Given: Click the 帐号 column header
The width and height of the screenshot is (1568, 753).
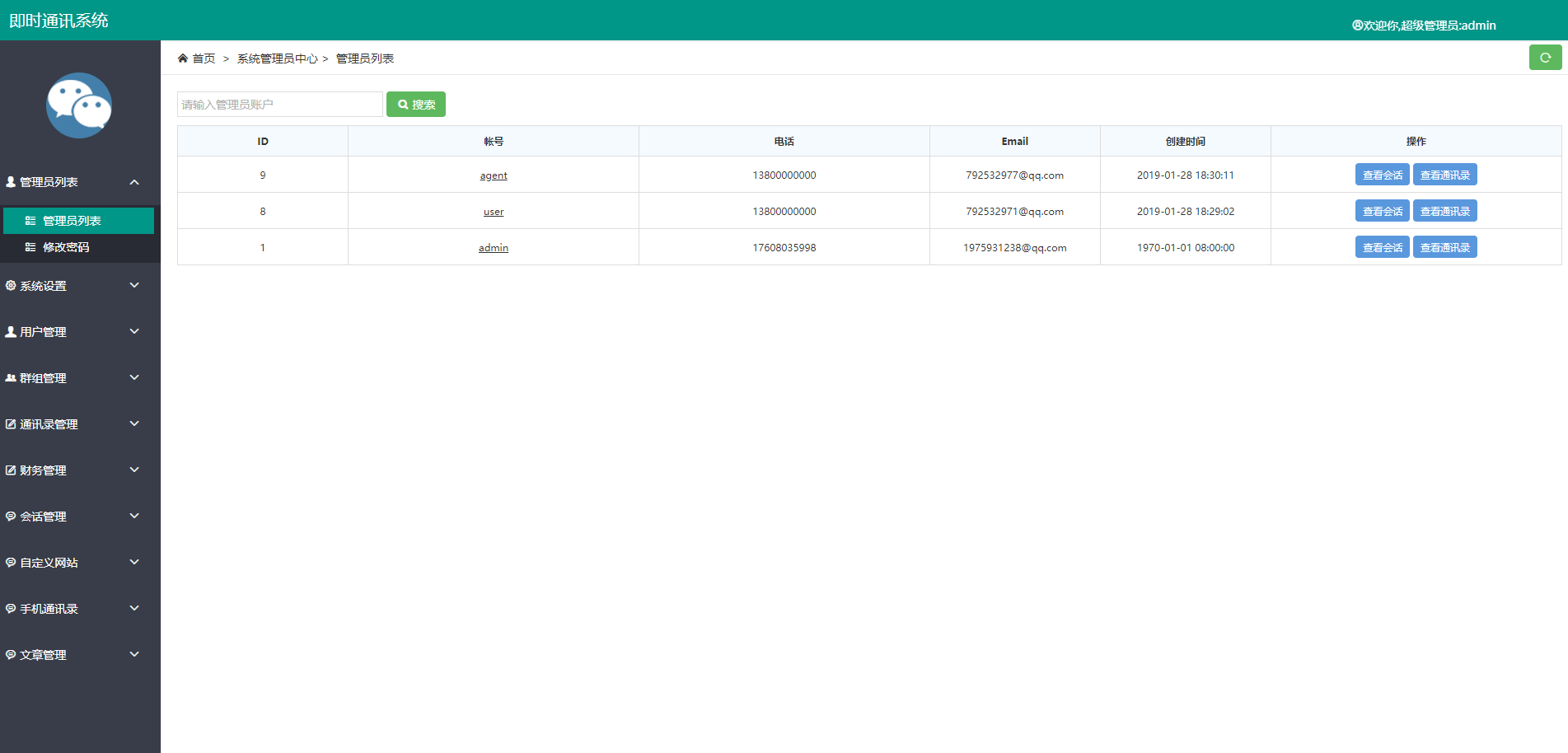Looking at the screenshot, I should pos(494,142).
